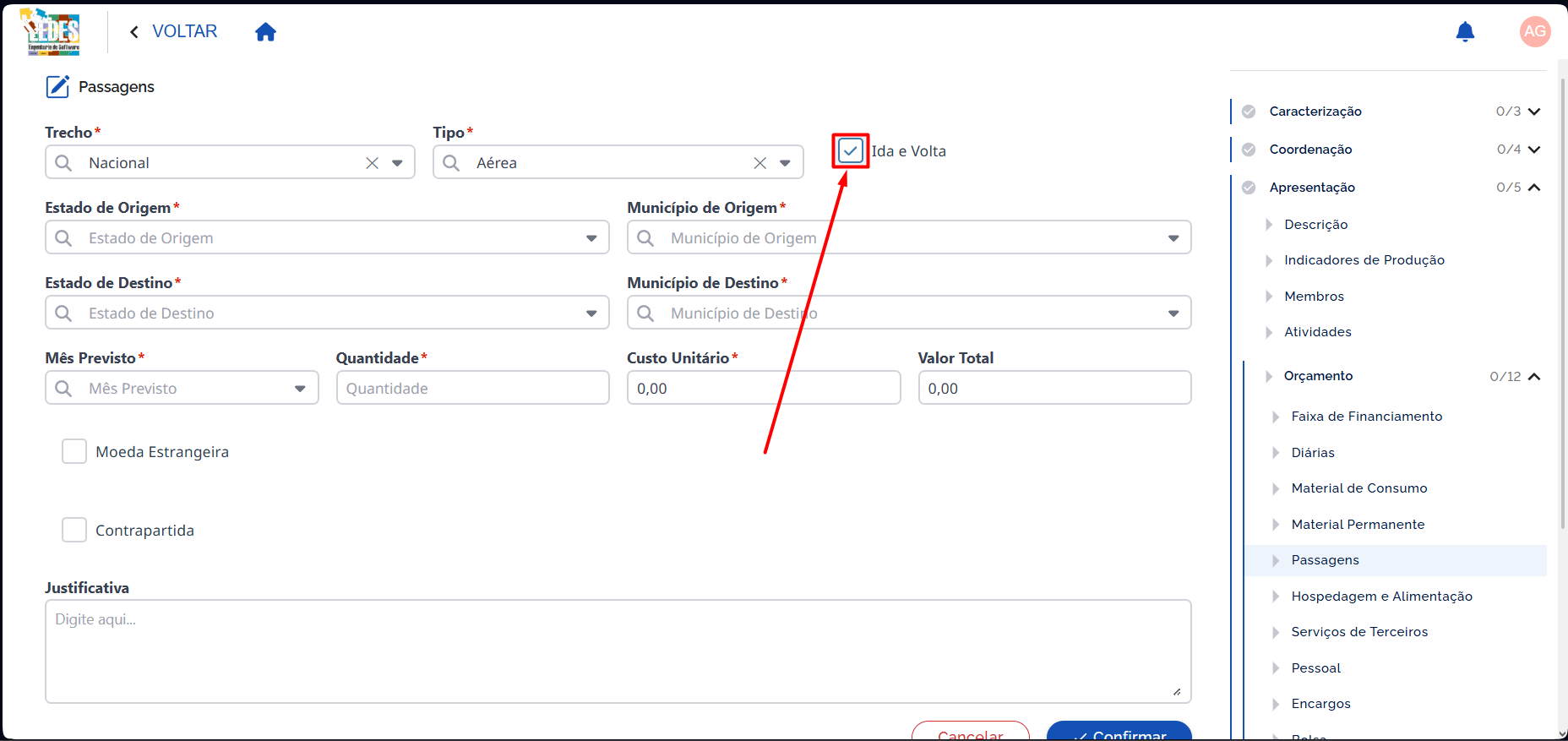The width and height of the screenshot is (1568, 741).
Task: Open Diárias in the sidebar
Action: coord(1313,453)
